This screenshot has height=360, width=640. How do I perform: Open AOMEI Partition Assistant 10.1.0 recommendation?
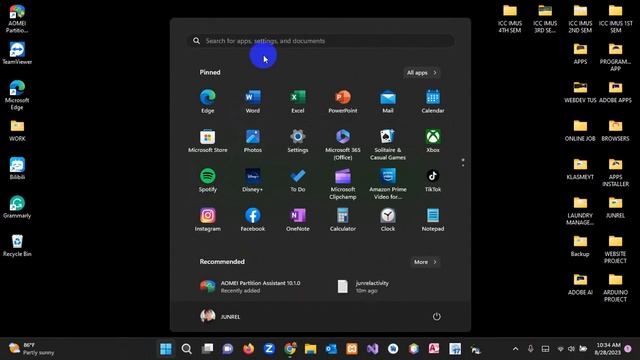click(251, 287)
